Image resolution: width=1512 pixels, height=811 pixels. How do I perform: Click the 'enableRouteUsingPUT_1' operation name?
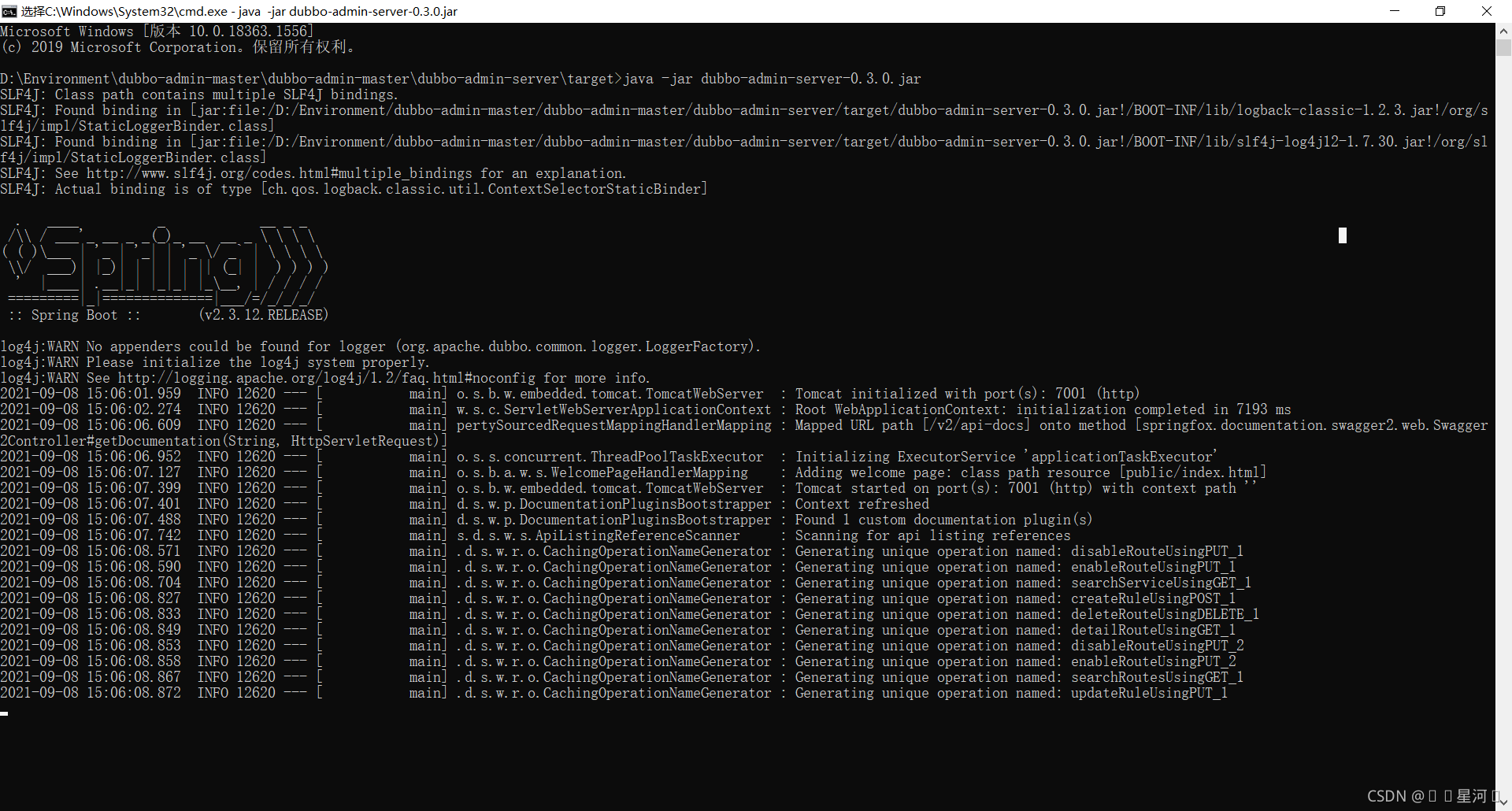point(1153,567)
